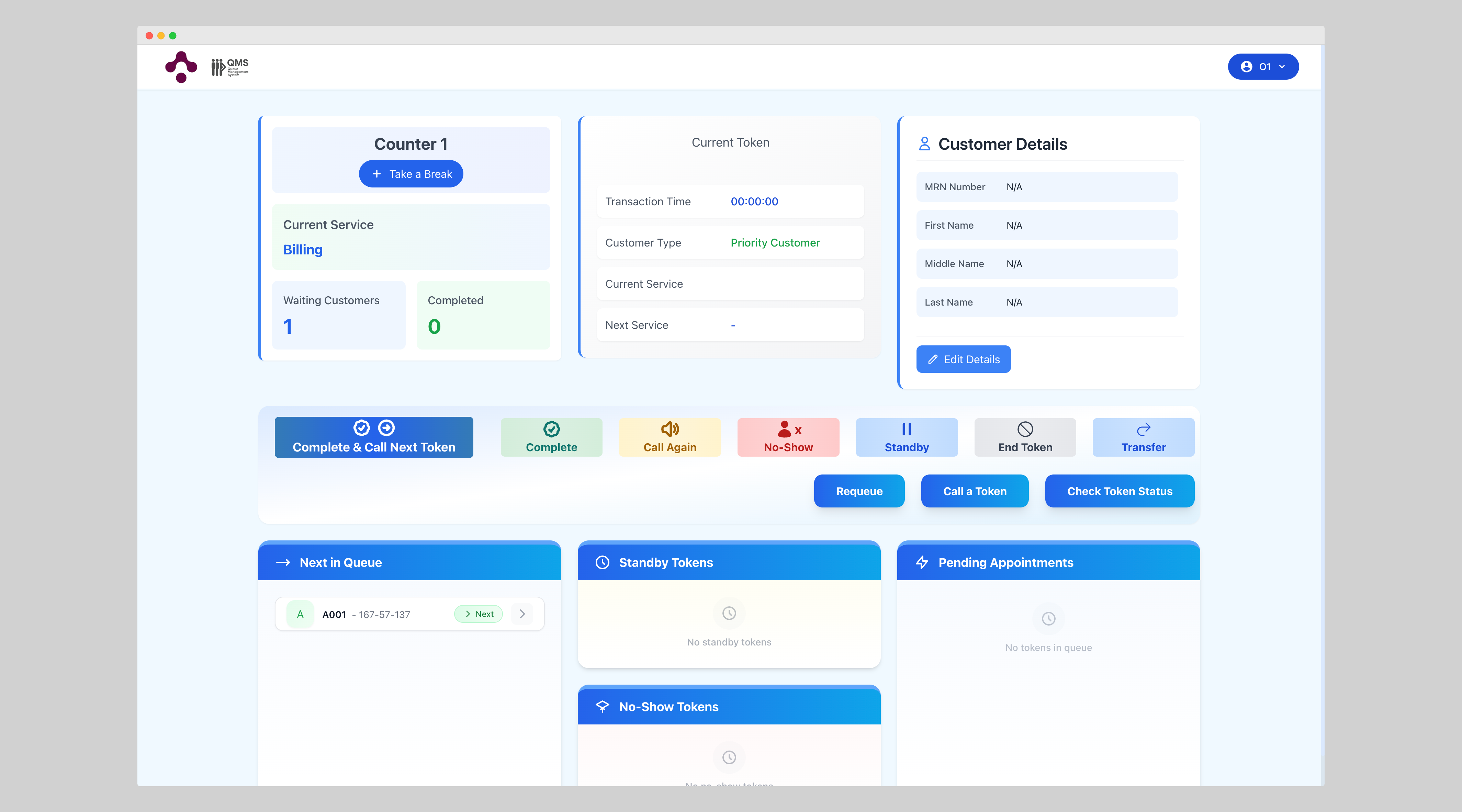Click the End Token button
The height and width of the screenshot is (812, 1462).
coord(1024,437)
